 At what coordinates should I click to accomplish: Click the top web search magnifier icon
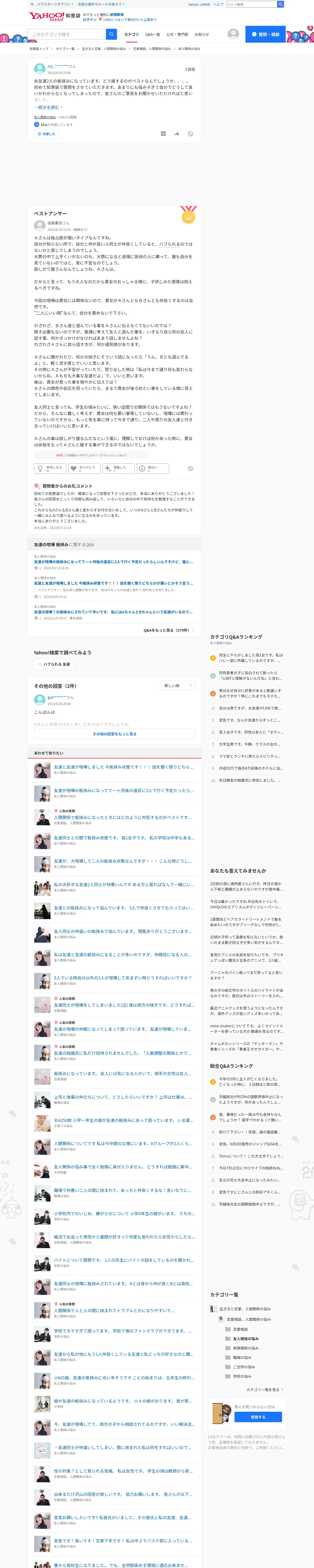point(281,4)
